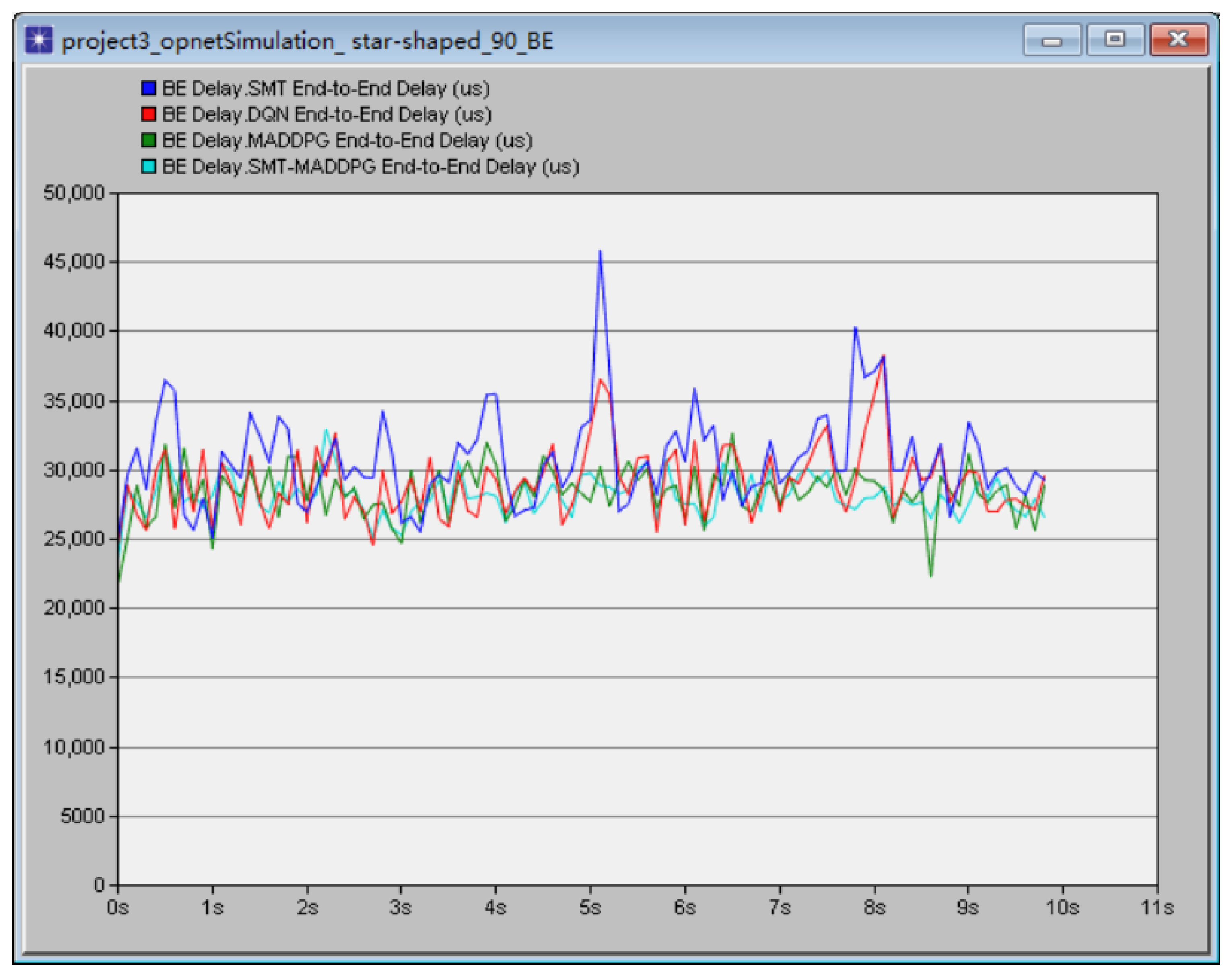Click the 25,000 y-axis tick label
This screenshot has height=977, width=1232.
coord(74,539)
